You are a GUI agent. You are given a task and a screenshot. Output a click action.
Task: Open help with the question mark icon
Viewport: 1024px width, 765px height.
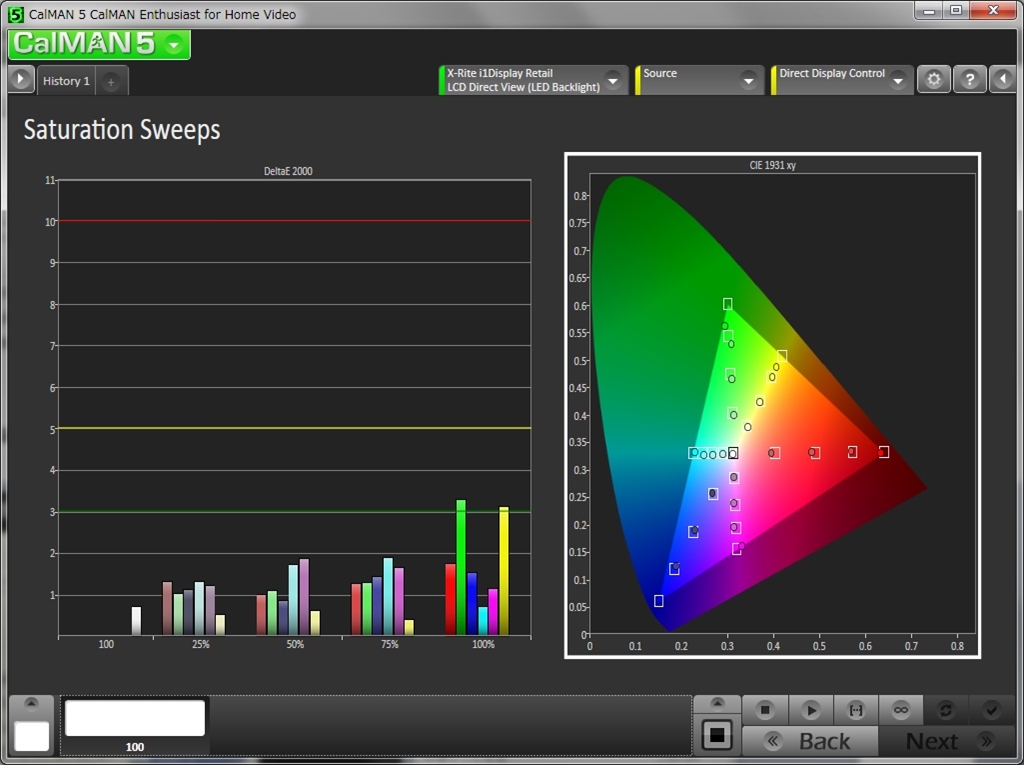pos(969,80)
